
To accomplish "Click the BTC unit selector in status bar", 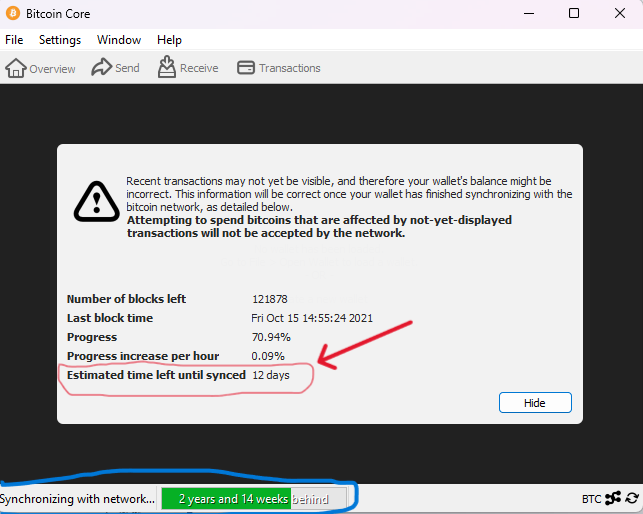I will pos(591,499).
